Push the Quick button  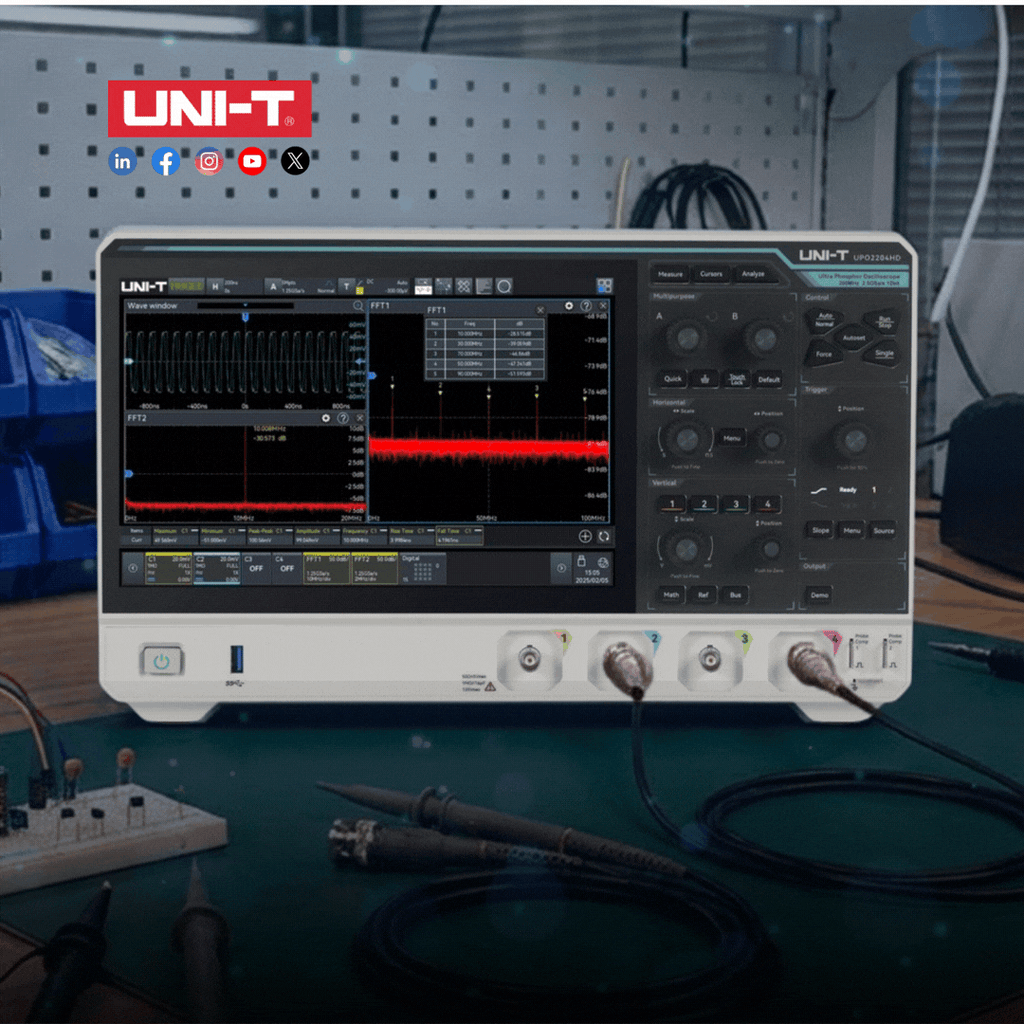[673, 379]
